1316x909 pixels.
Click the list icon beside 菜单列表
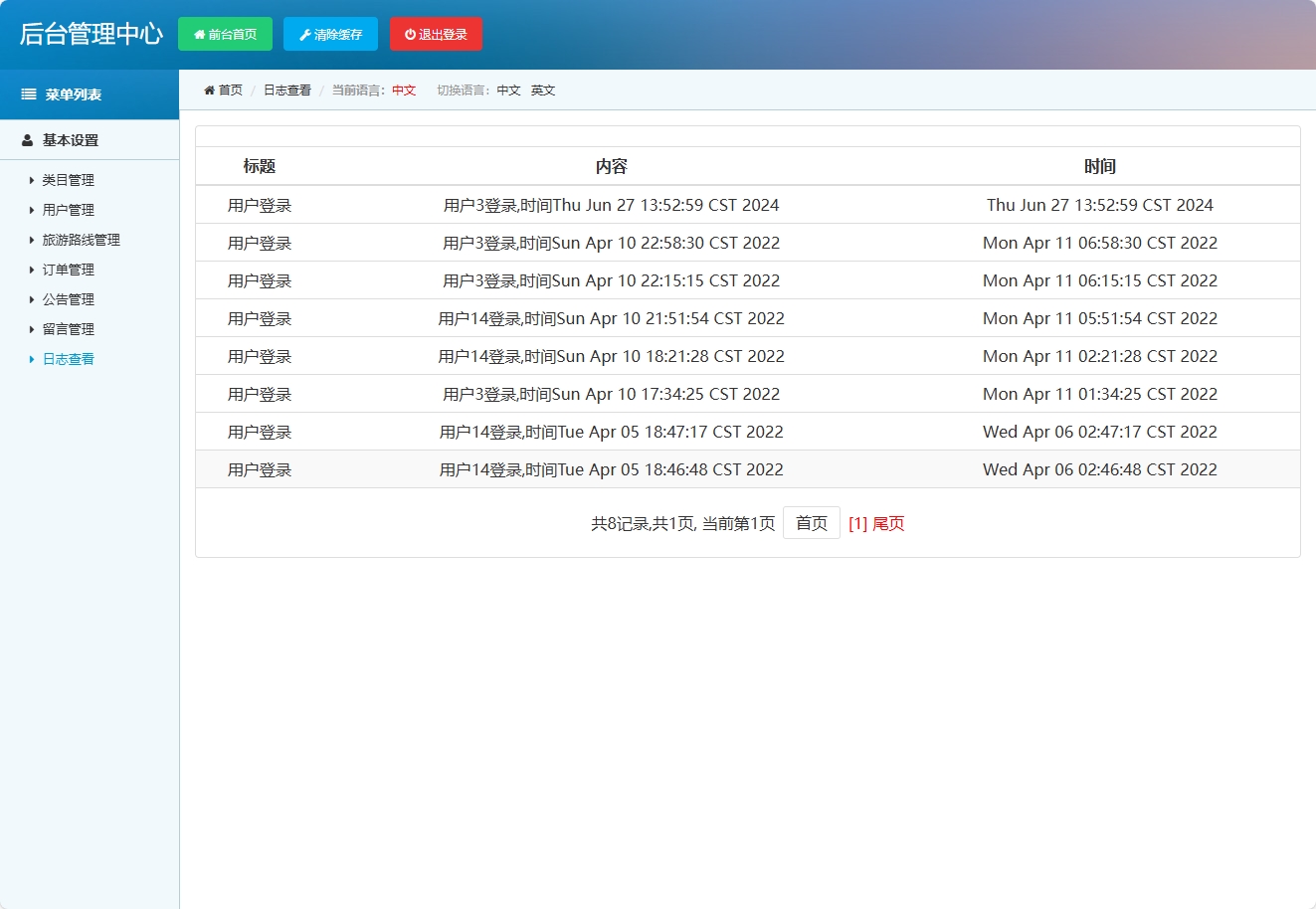pyautogui.click(x=29, y=94)
